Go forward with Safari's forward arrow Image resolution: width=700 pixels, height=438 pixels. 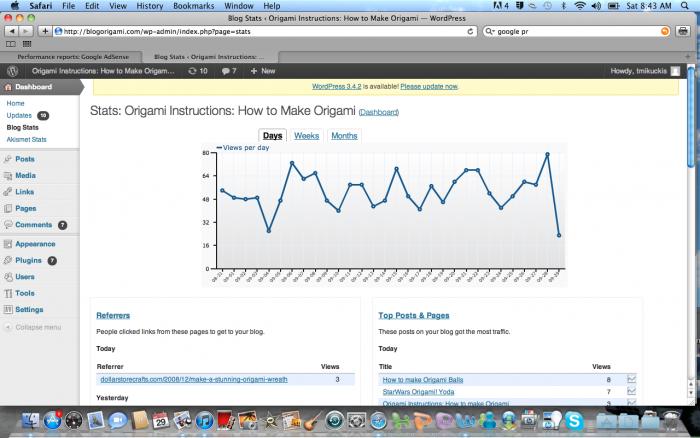coord(26,31)
